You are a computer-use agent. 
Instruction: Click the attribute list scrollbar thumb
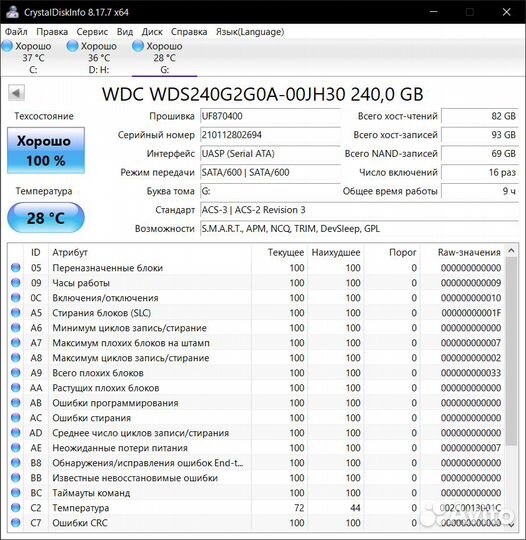511,351
